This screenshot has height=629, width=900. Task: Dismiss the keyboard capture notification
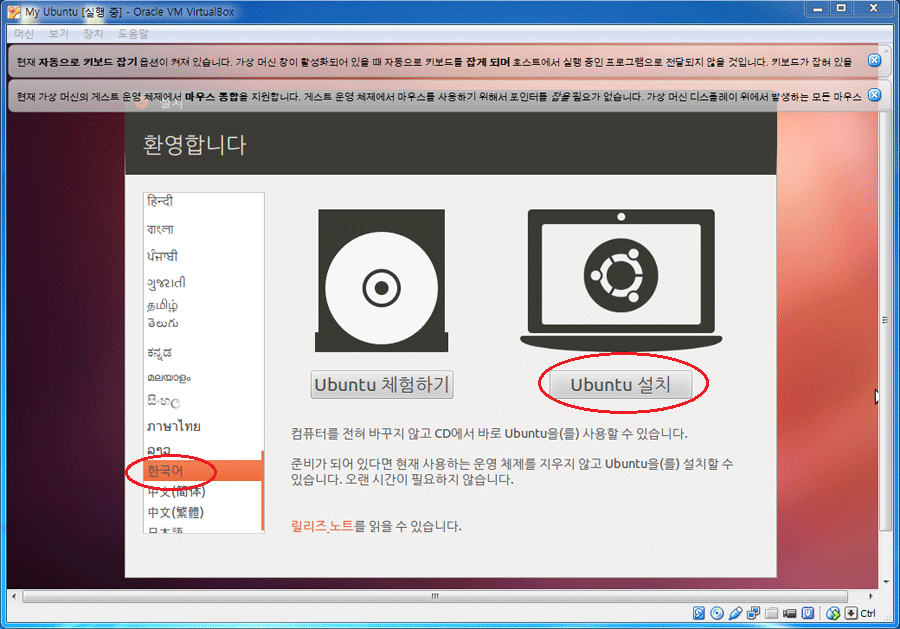click(x=874, y=60)
